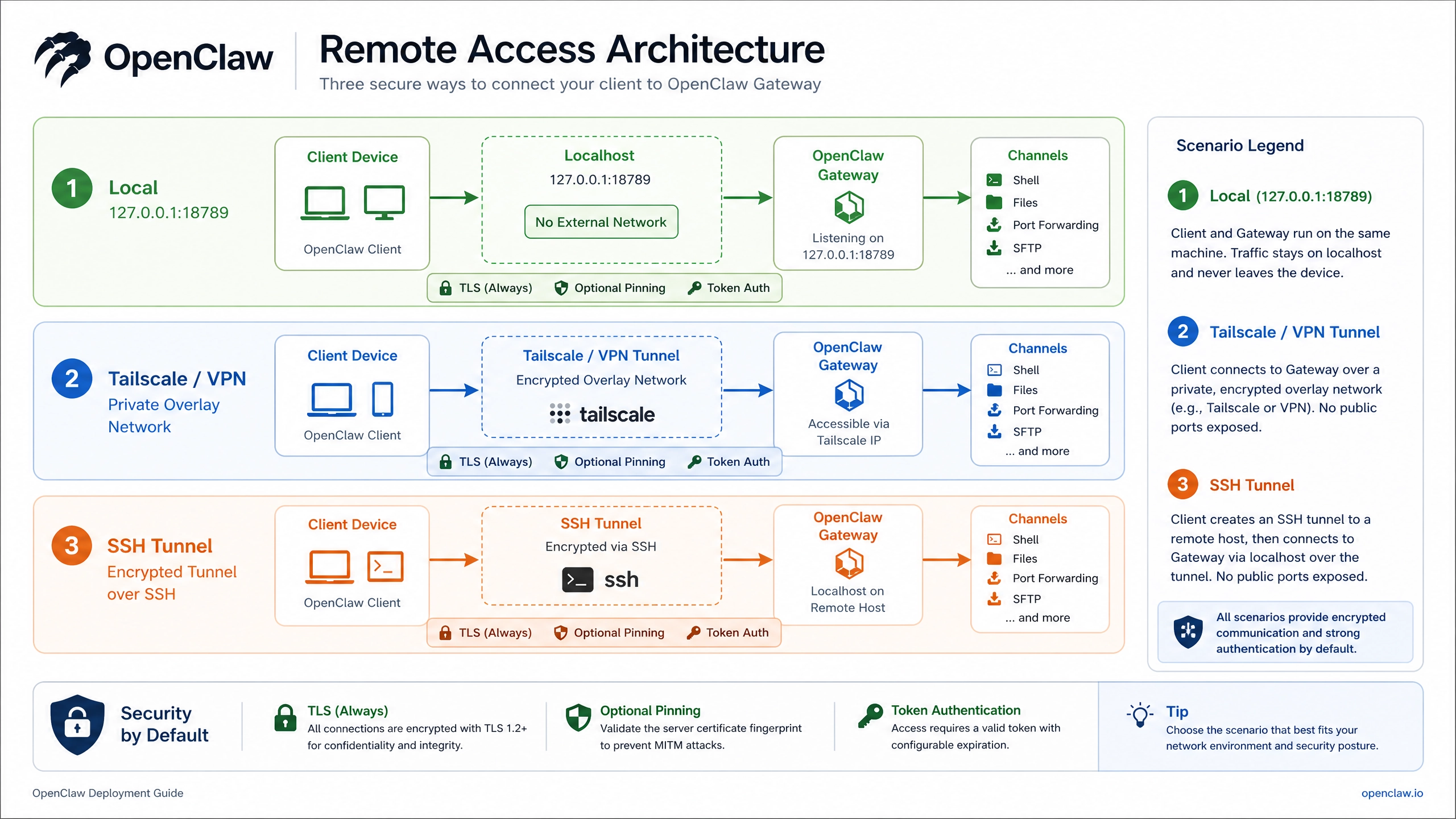Click the green gateway cube icon
The image size is (1456, 819).
click(849, 207)
